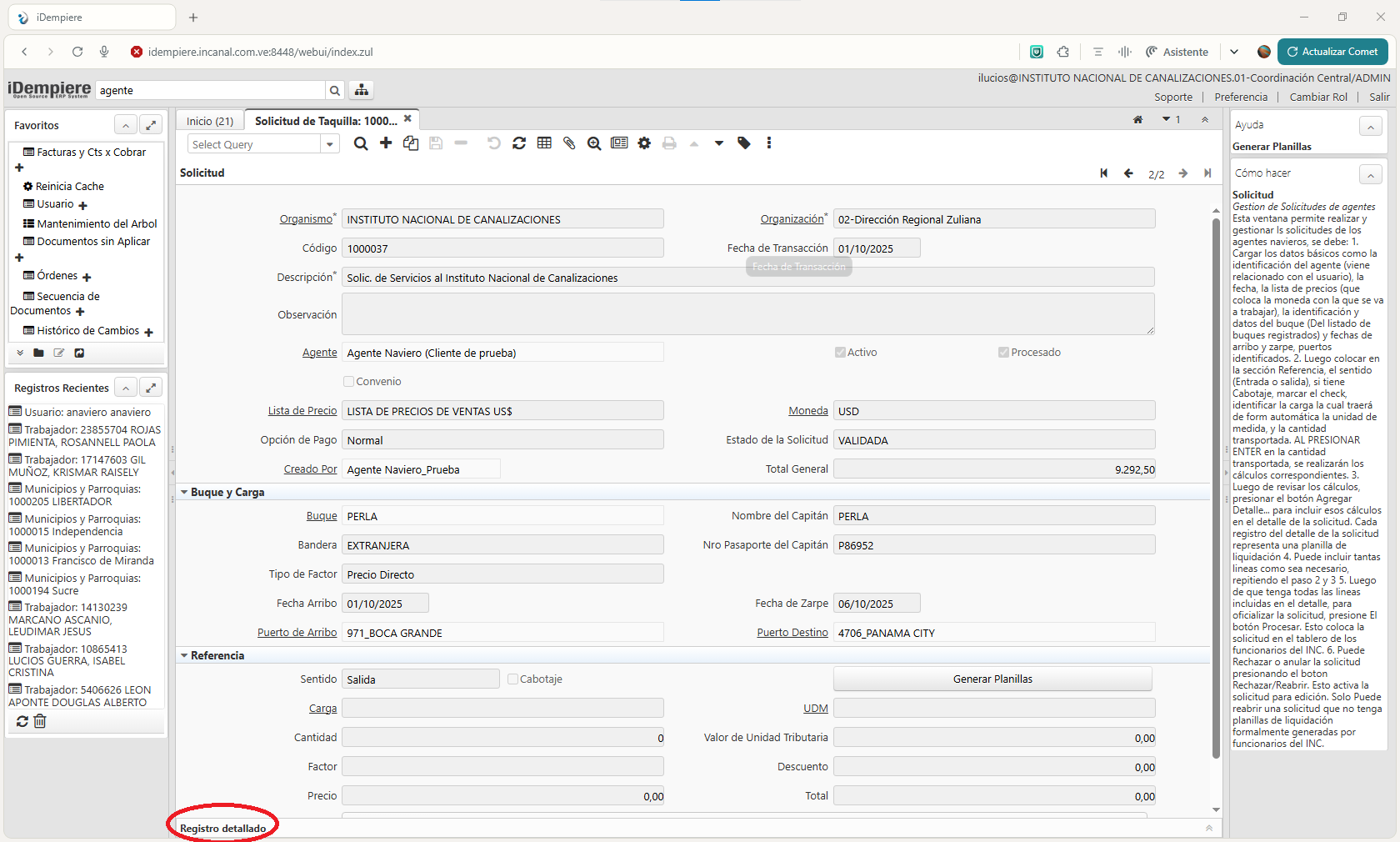This screenshot has width=1400, height=842.
Task: Create a new record with plus icon
Action: [x=386, y=143]
